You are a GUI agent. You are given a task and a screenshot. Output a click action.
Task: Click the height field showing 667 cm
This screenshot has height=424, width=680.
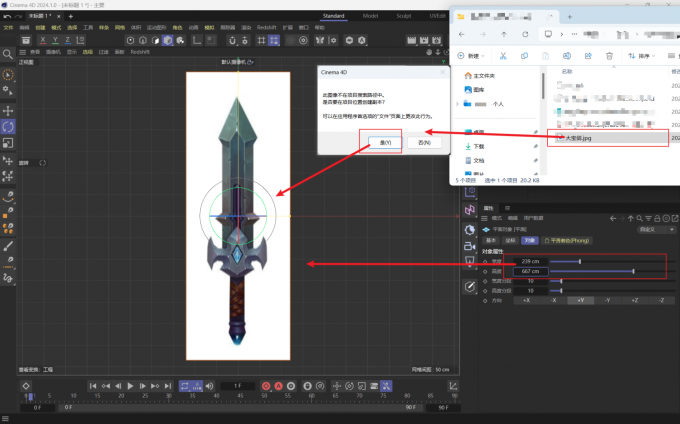pyautogui.click(x=530, y=271)
